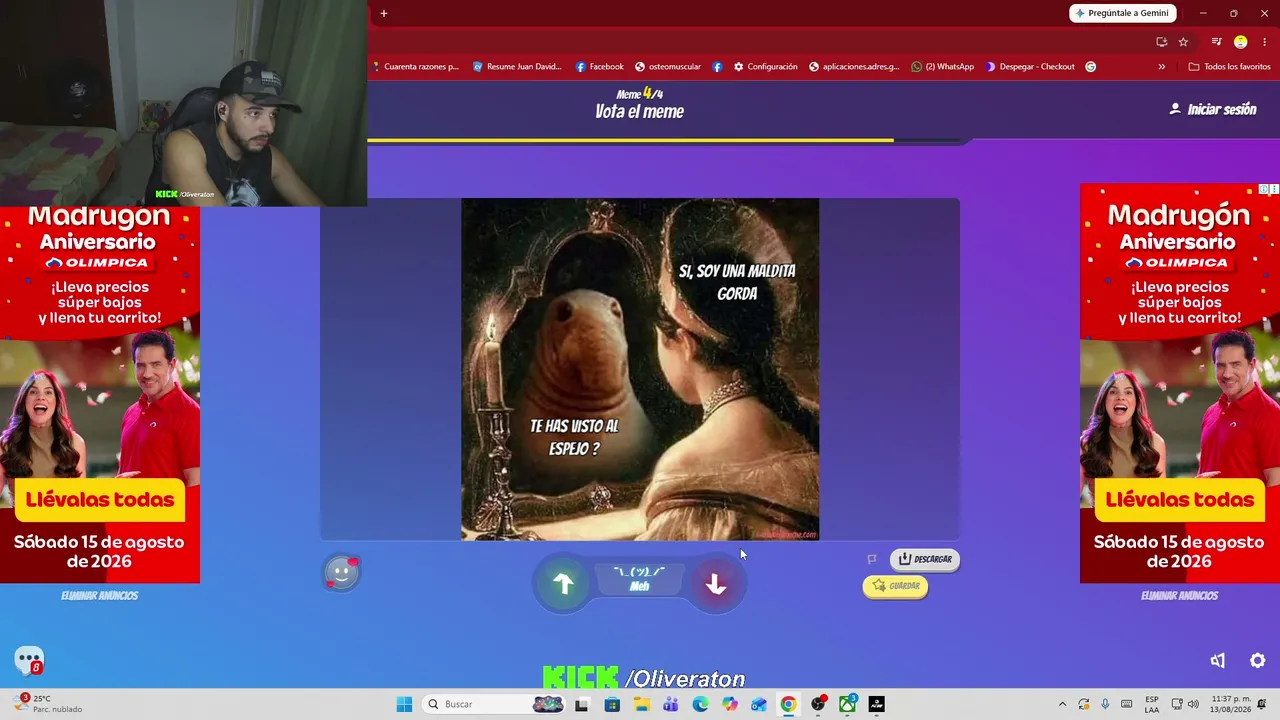Open the Xbox app on the taskbar
Viewport: 1280px width, 720px height.
tap(847, 704)
